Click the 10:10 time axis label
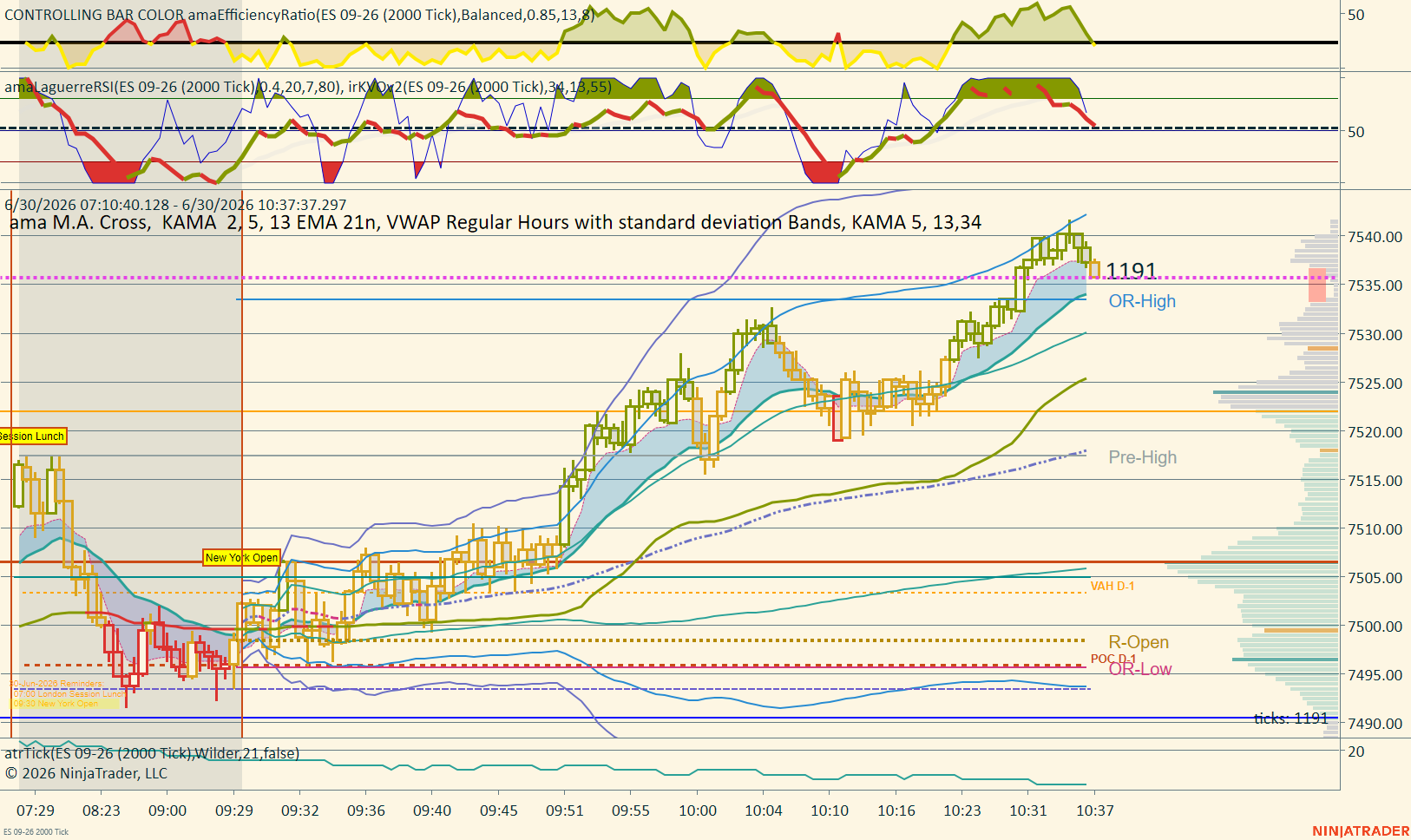This screenshot has height=840, width=1411. 830,810
